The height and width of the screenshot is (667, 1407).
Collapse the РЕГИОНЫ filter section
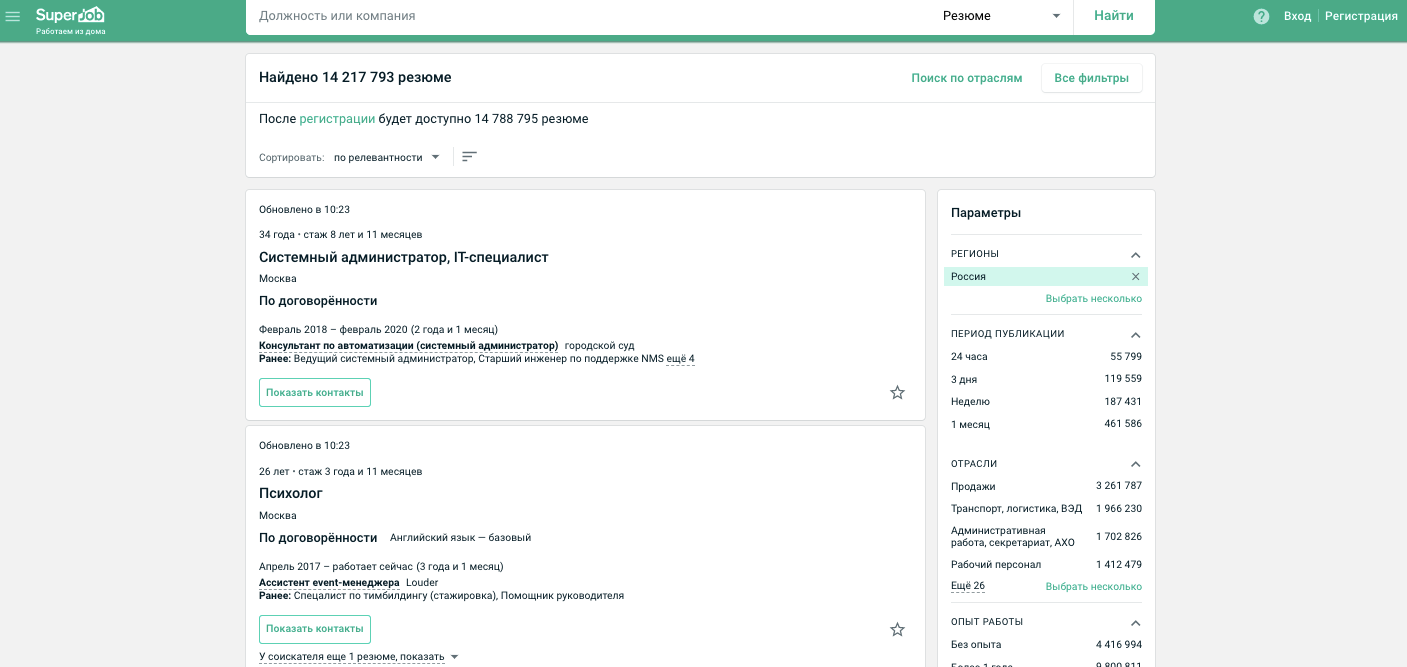[x=1136, y=254]
